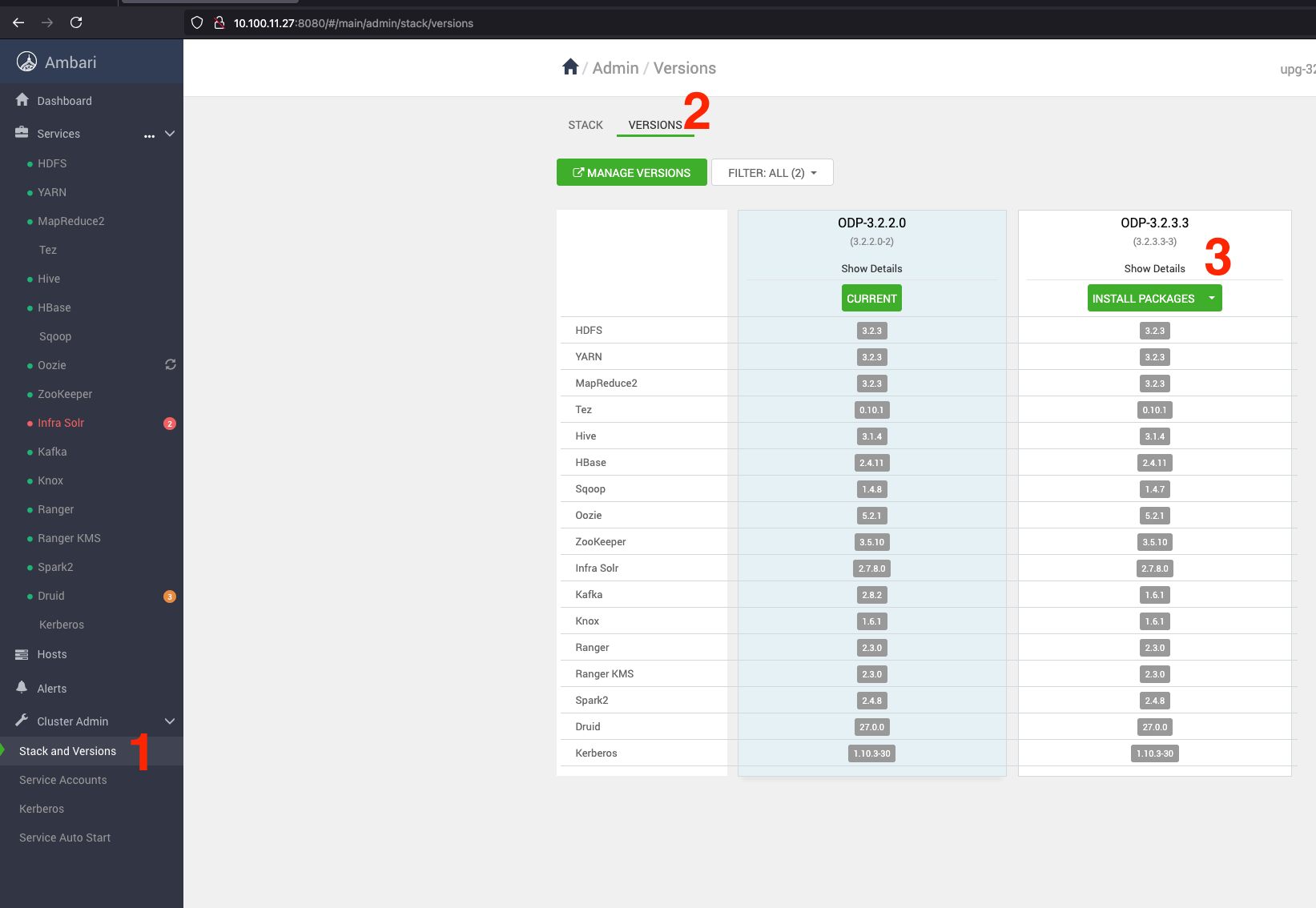Screen dimensions: 1316x908
Task: Collapse the Services section chevron
Action: pos(170,134)
